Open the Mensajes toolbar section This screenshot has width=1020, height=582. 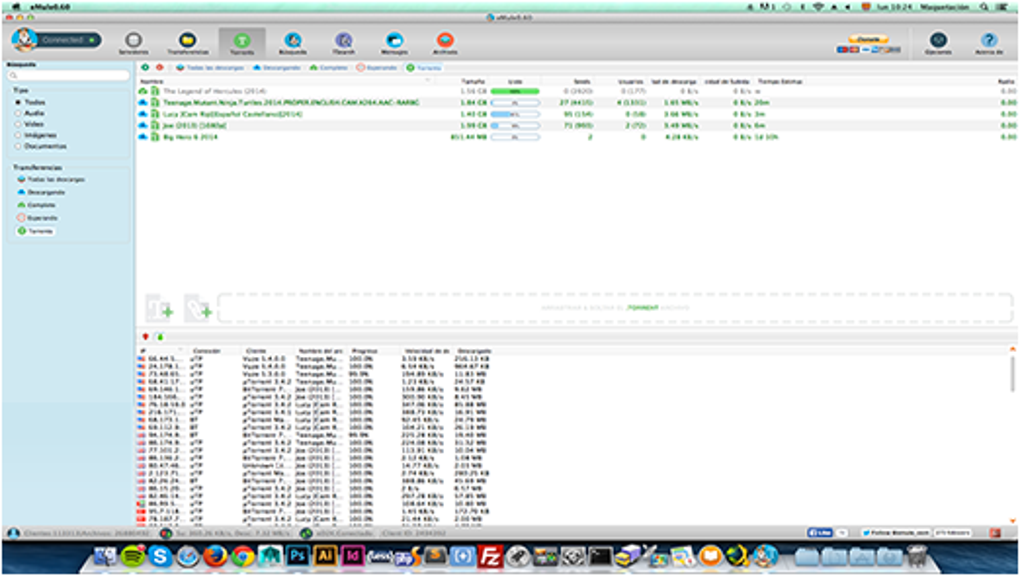(394, 43)
